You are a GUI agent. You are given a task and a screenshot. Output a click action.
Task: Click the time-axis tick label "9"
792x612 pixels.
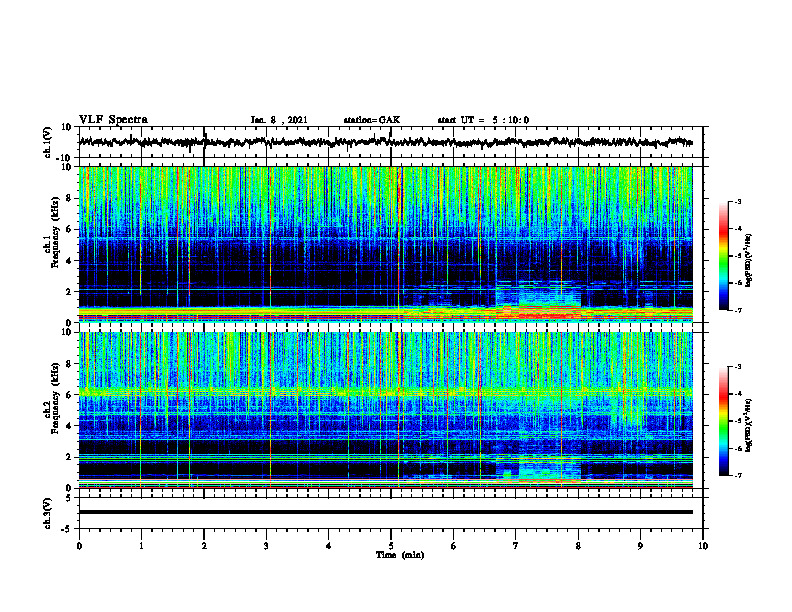pyautogui.click(x=640, y=546)
